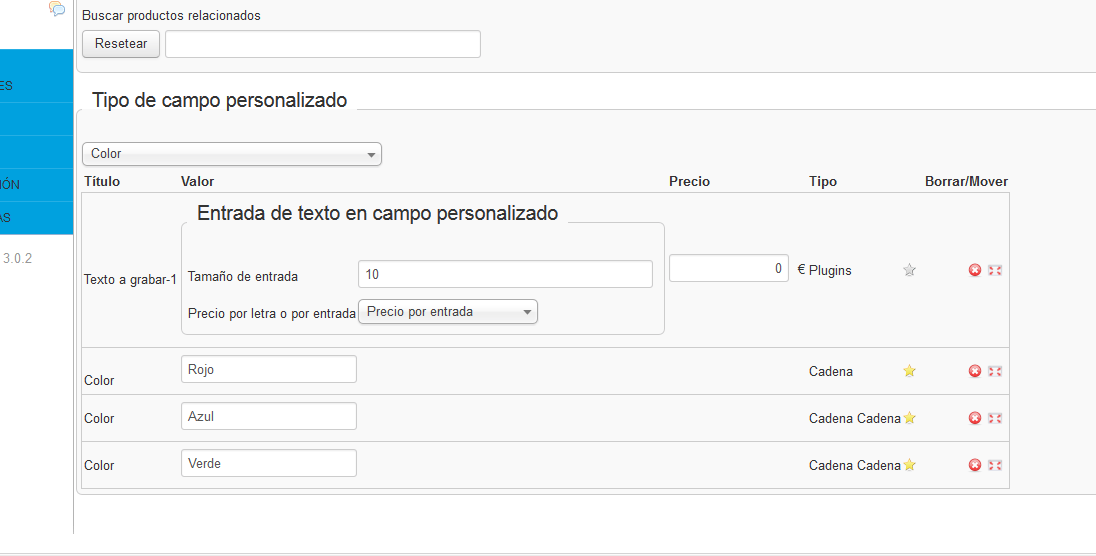The width and height of the screenshot is (1096, 556).
Task: Click the Valor column header
Action: click(x=198, y=181)
